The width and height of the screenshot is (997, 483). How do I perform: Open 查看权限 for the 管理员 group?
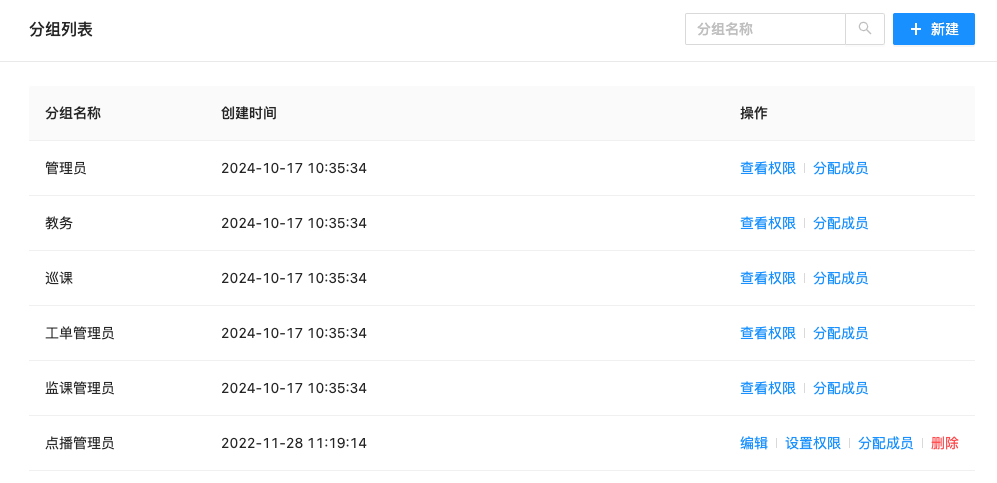[768, 168]
